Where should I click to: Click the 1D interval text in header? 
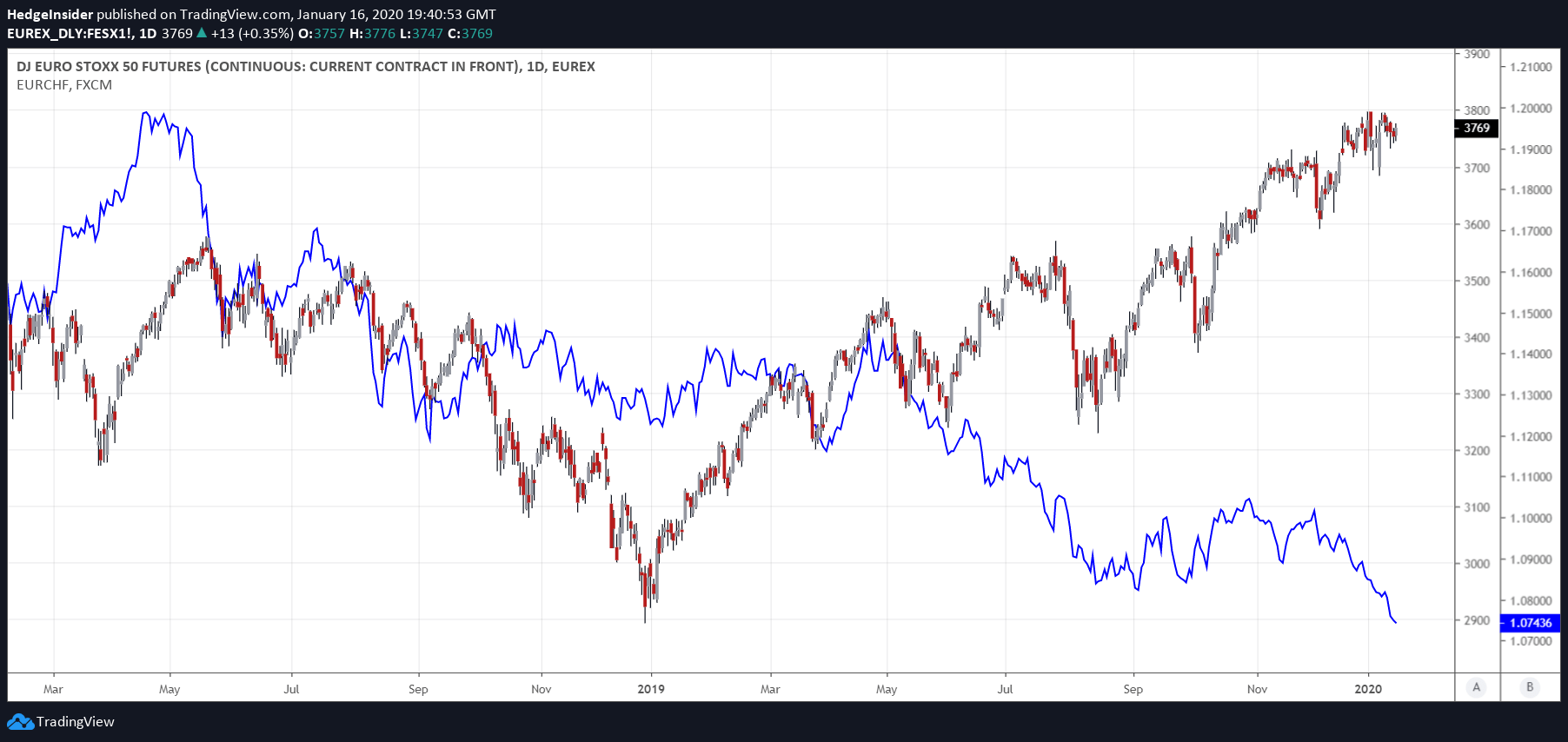(148, 34)
